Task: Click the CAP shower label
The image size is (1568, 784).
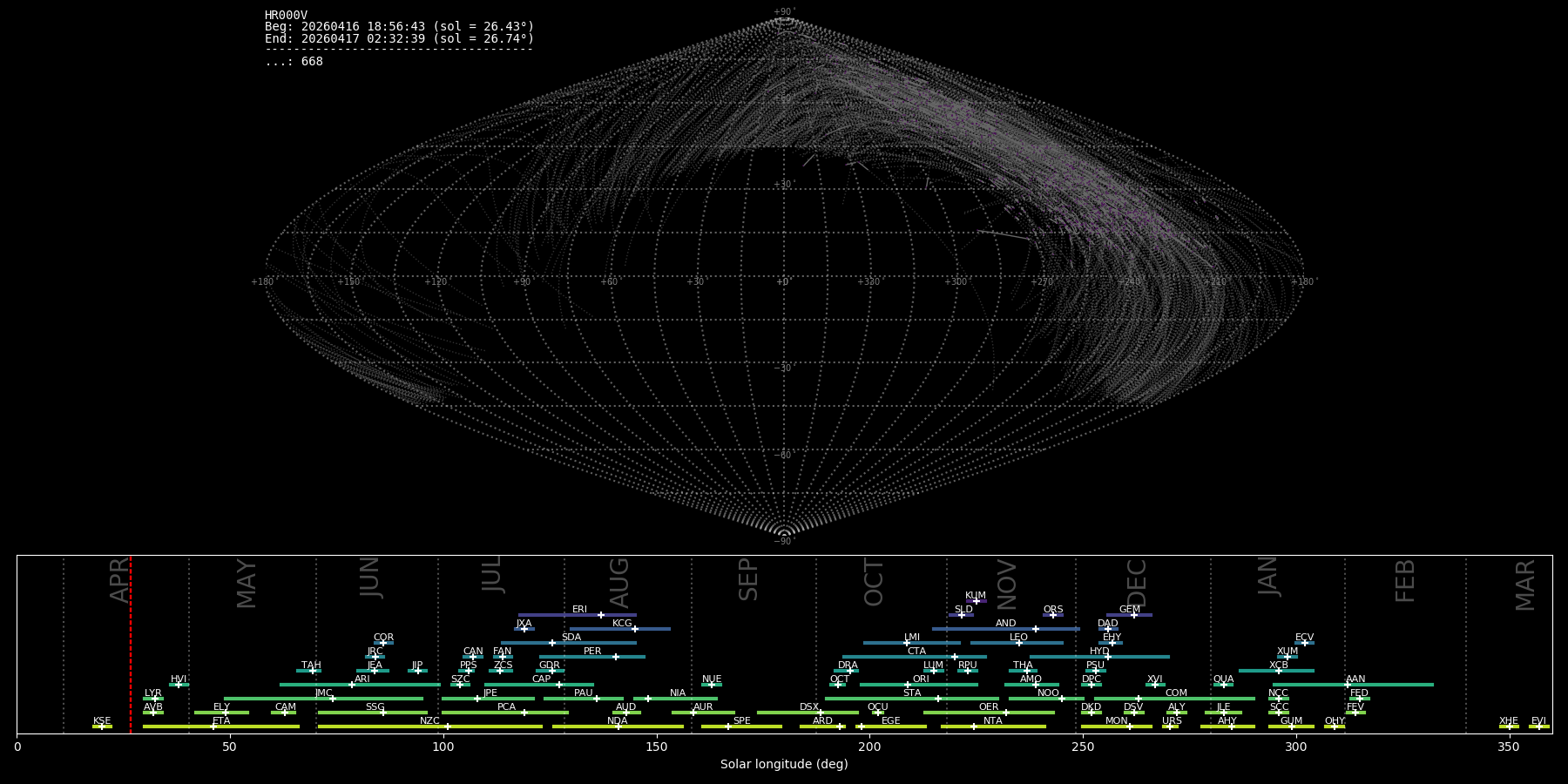Action: [542, 679]
